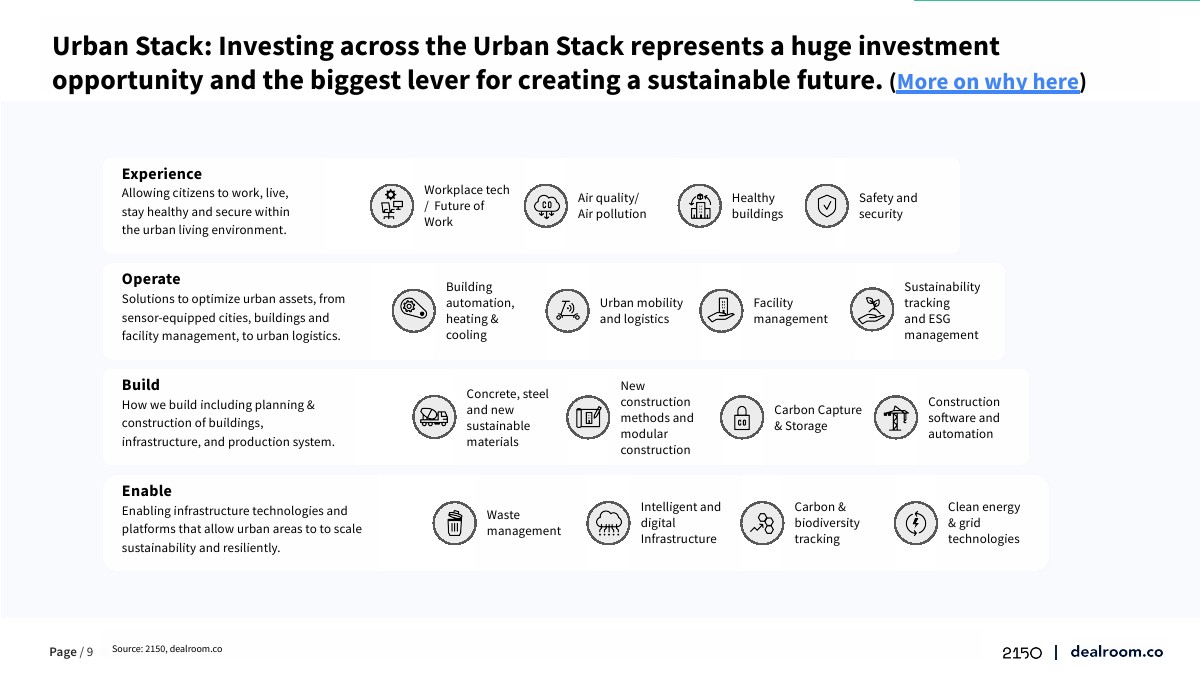Click the Workplace tech icon
The image size is (1200, 675).
coord(391,206)
